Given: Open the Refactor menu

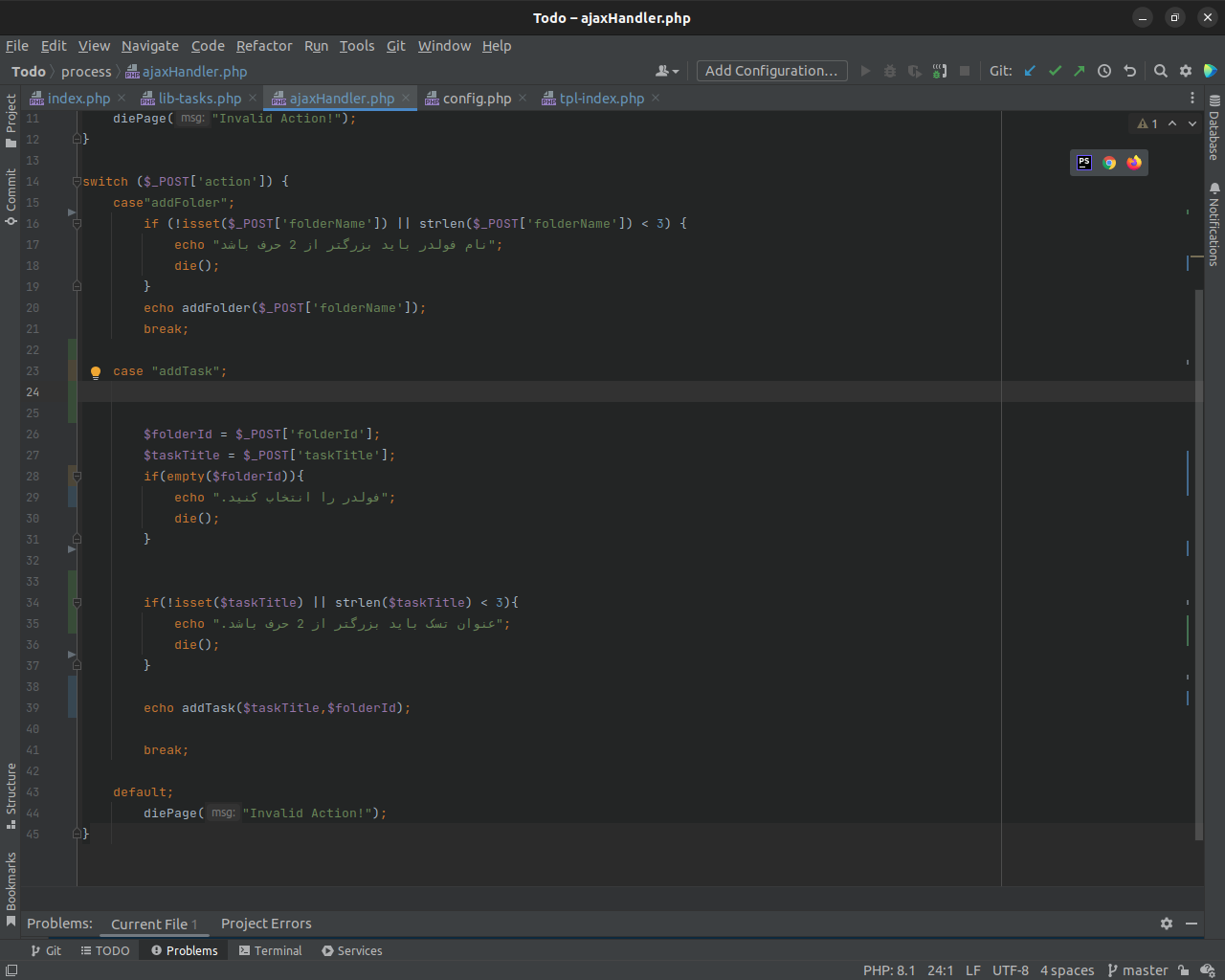Looking at the screenshot, I should click(x=264, y=45).
